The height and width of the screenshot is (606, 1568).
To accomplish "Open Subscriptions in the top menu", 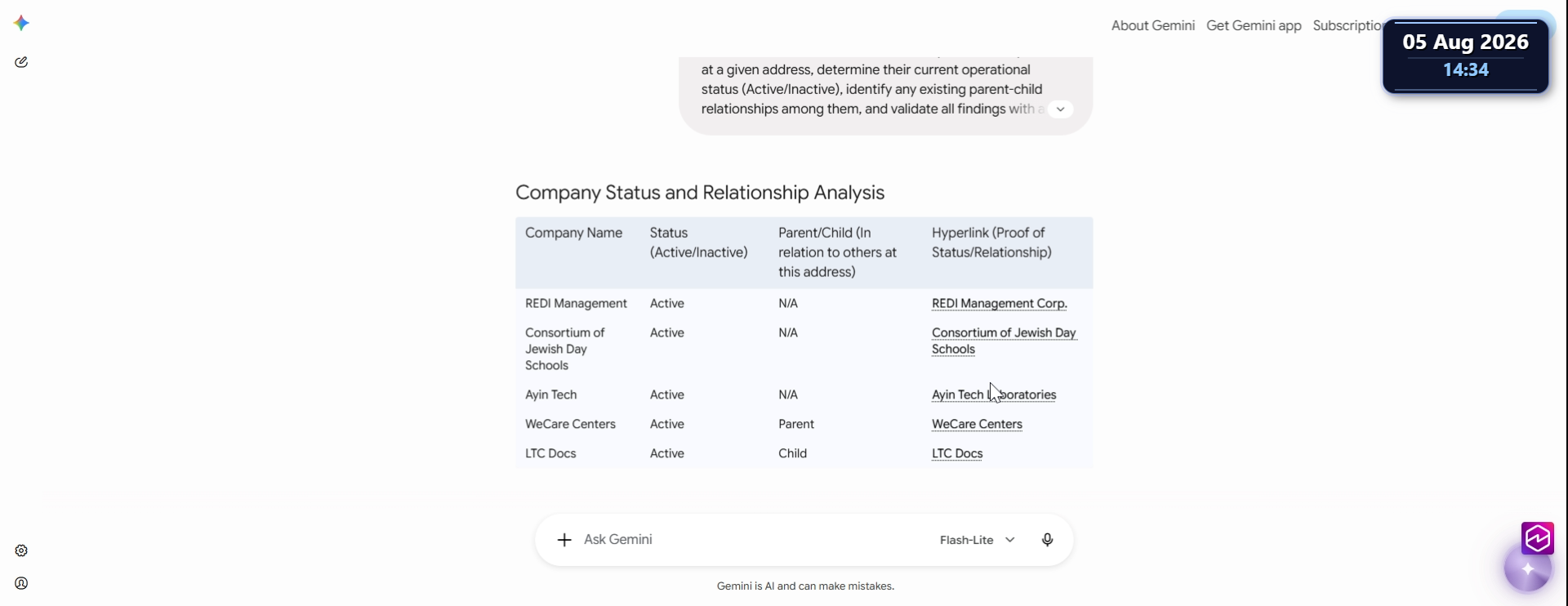I will [x=1347, y=25].
